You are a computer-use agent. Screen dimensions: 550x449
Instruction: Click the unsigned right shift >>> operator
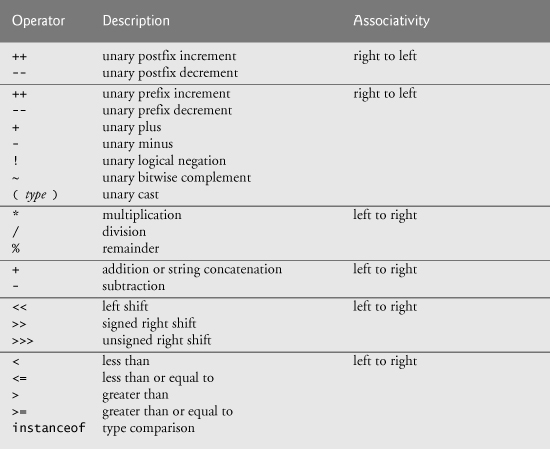tap(22, 341)
